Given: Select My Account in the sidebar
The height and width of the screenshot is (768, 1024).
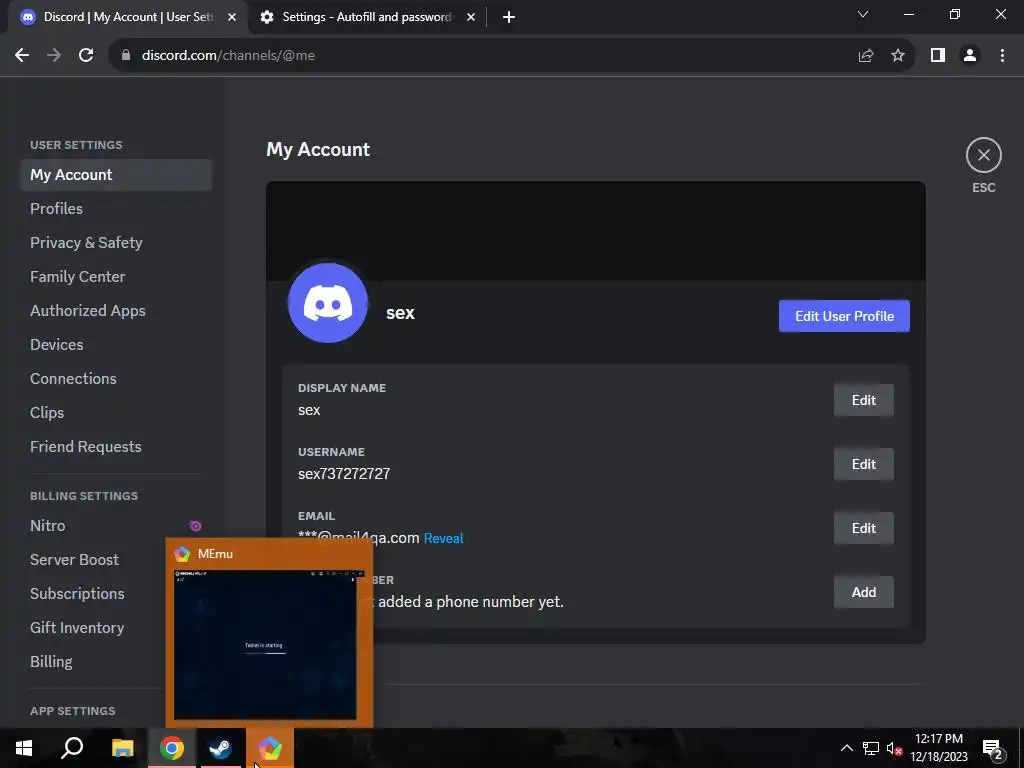Looking at the screenshot, I should pyautogui.click(x=116, y=175).
